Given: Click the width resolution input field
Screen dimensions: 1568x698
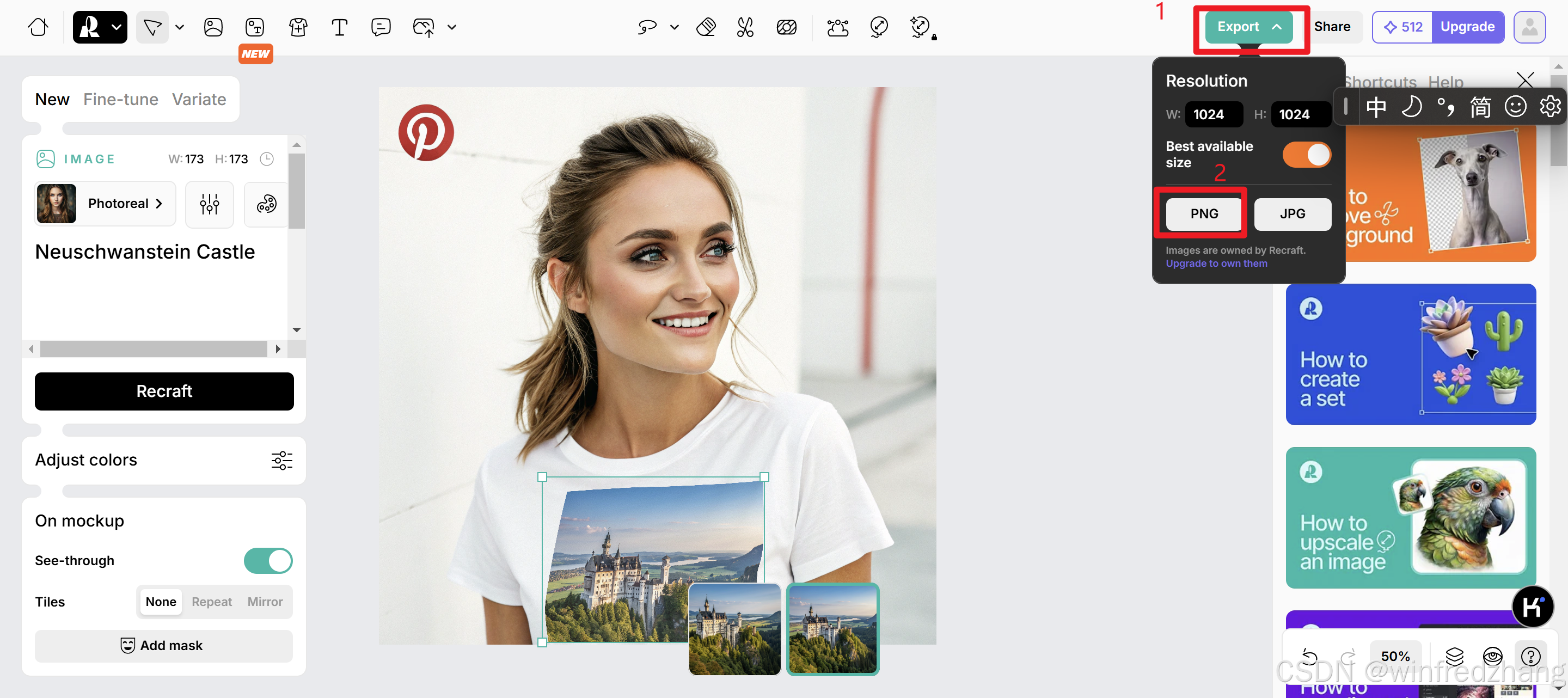Looking at the screenshot, I should click(x=1213, y=114).
